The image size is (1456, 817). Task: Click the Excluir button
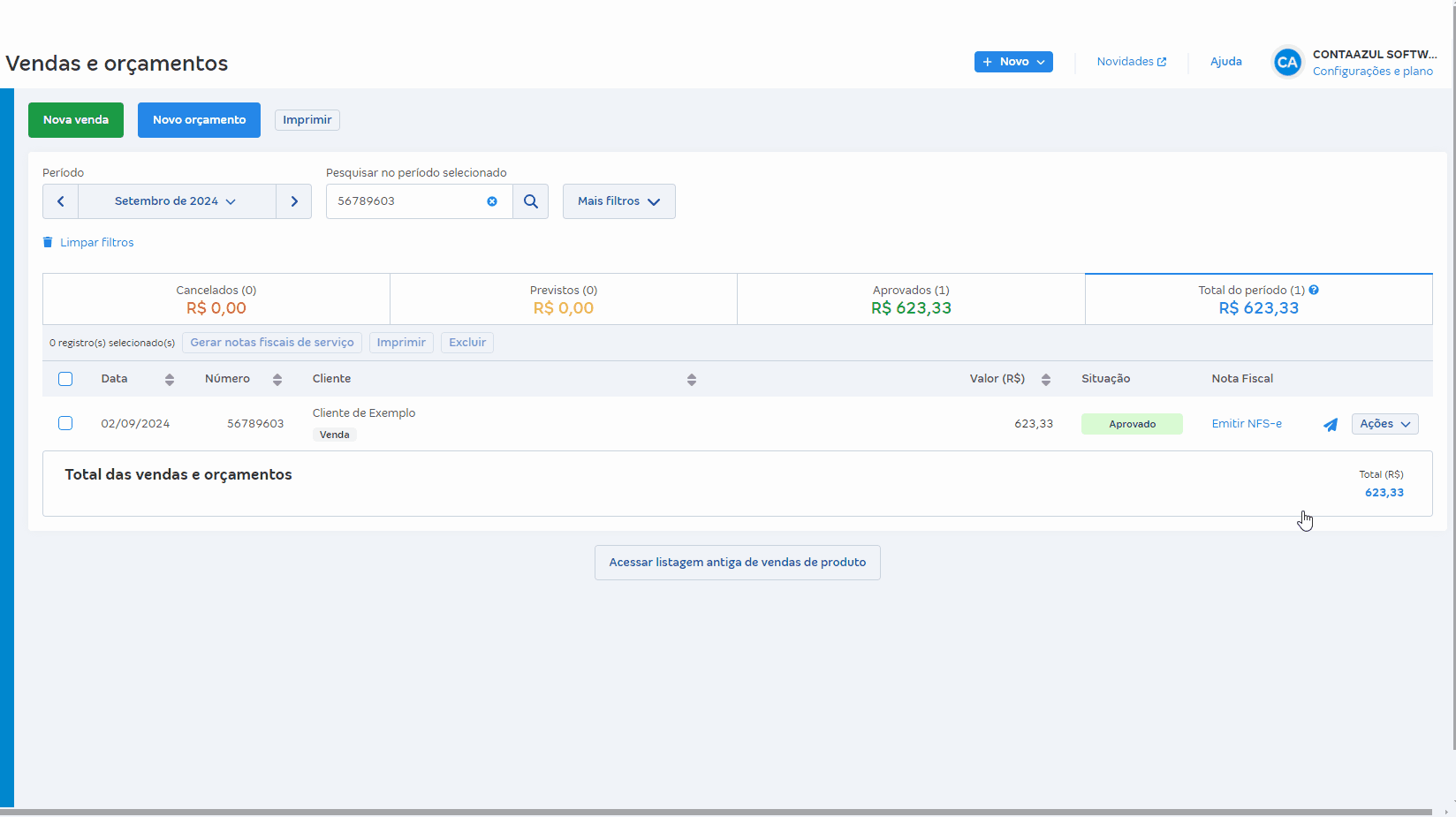pyautogui.click(x=467, y=343)
